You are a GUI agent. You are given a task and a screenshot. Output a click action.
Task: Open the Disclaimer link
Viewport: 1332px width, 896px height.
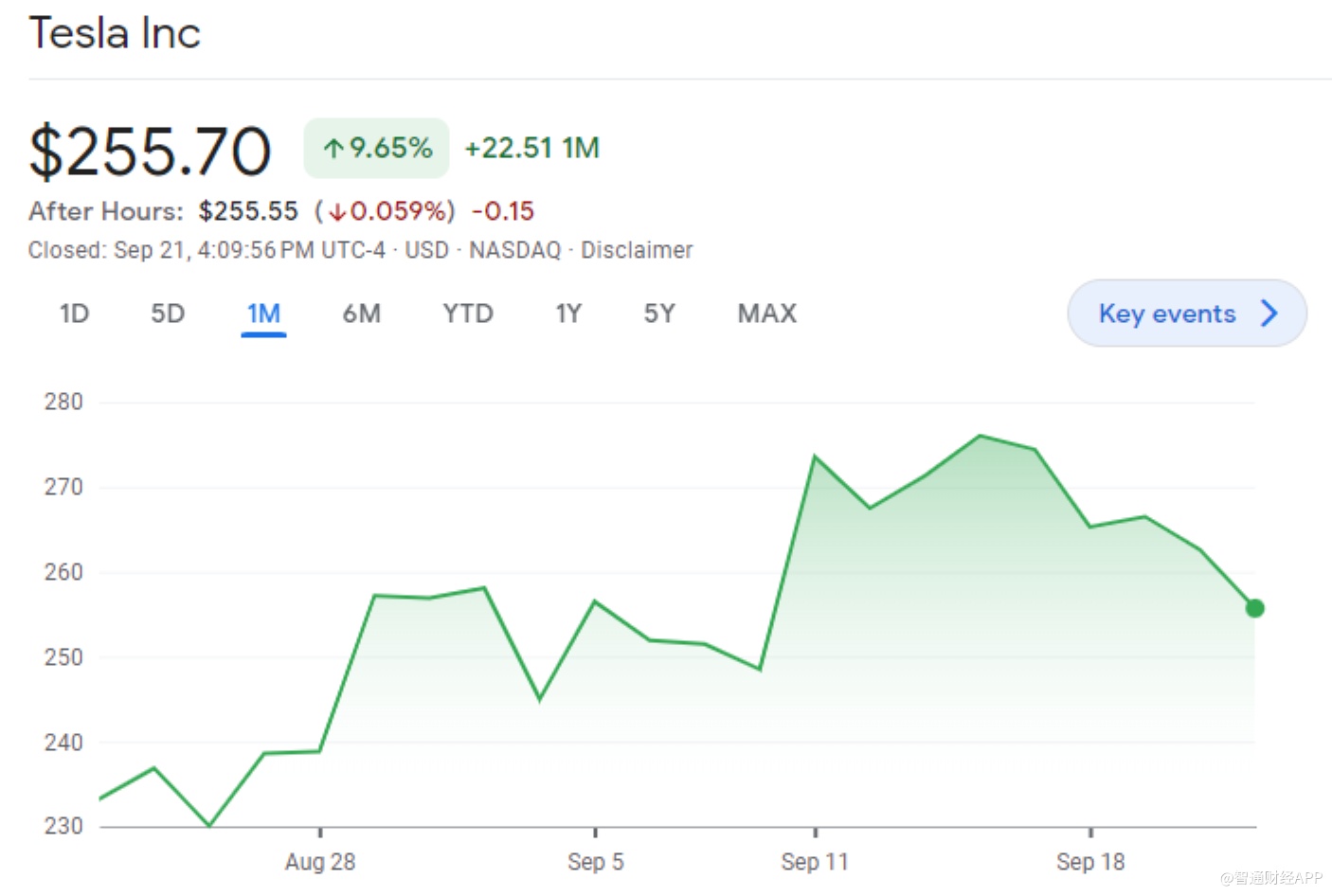(x=637, y=250)
